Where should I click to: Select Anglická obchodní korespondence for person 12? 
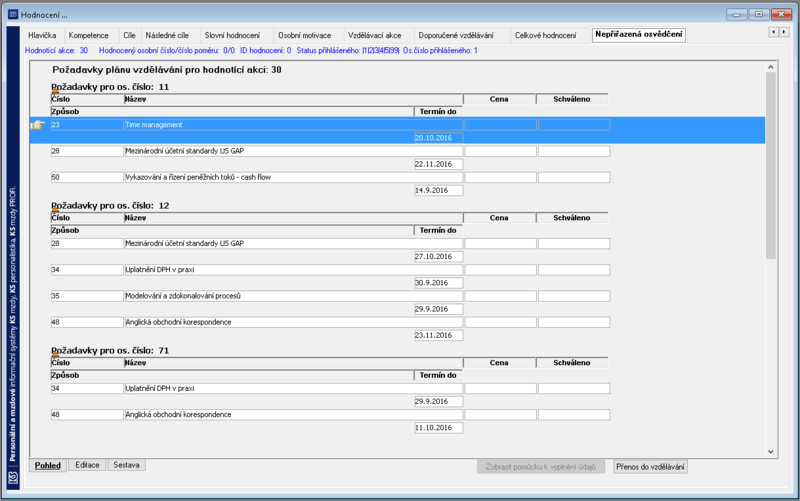click(293, 322)
